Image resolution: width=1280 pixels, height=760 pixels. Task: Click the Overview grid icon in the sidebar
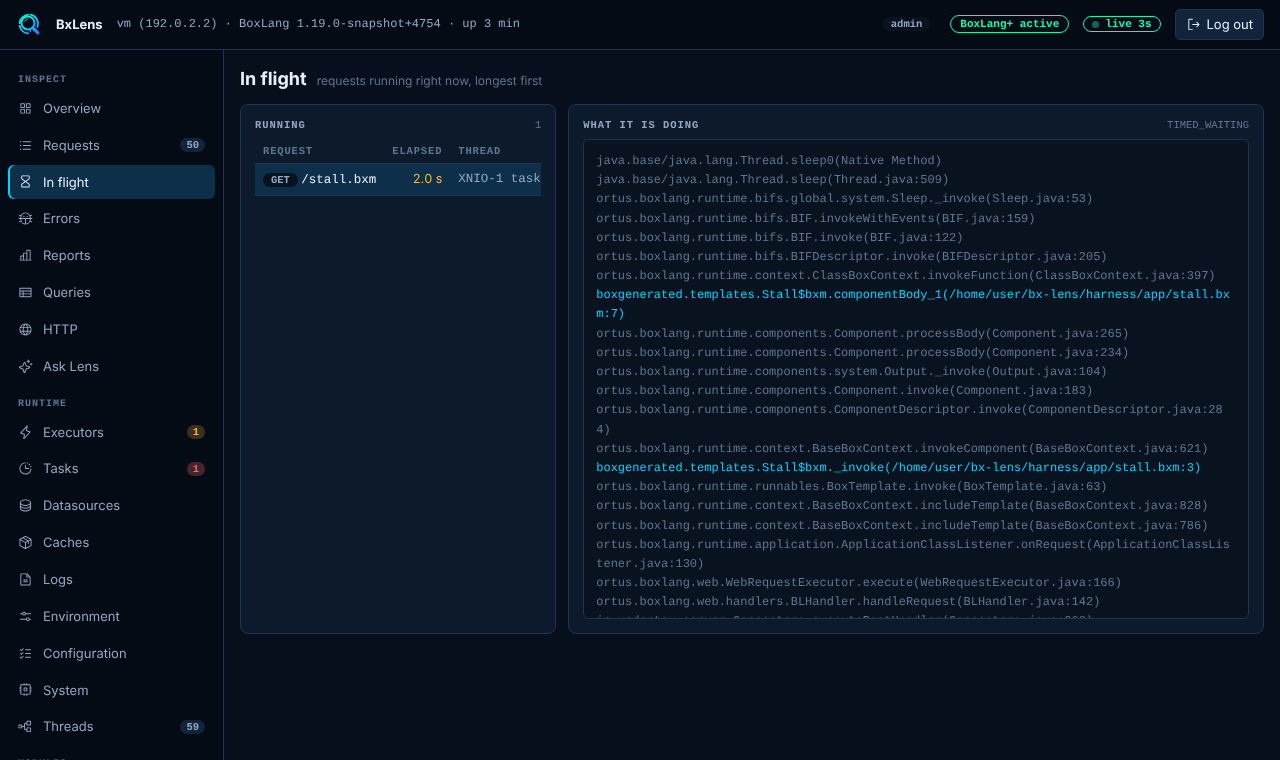pos(25,108)
